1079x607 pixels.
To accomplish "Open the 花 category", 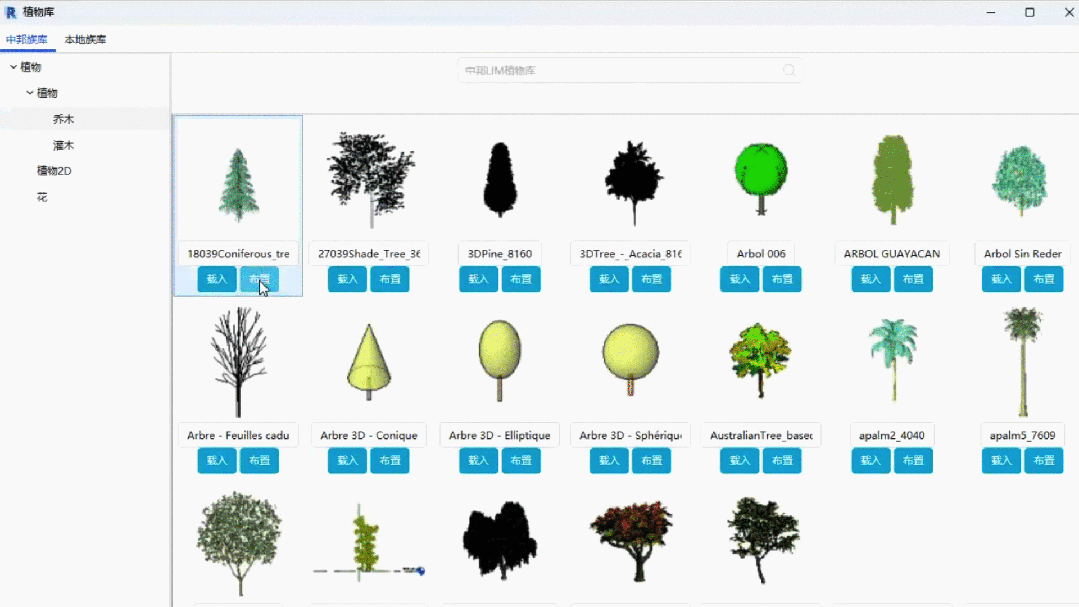I will (x=42, y=197).
